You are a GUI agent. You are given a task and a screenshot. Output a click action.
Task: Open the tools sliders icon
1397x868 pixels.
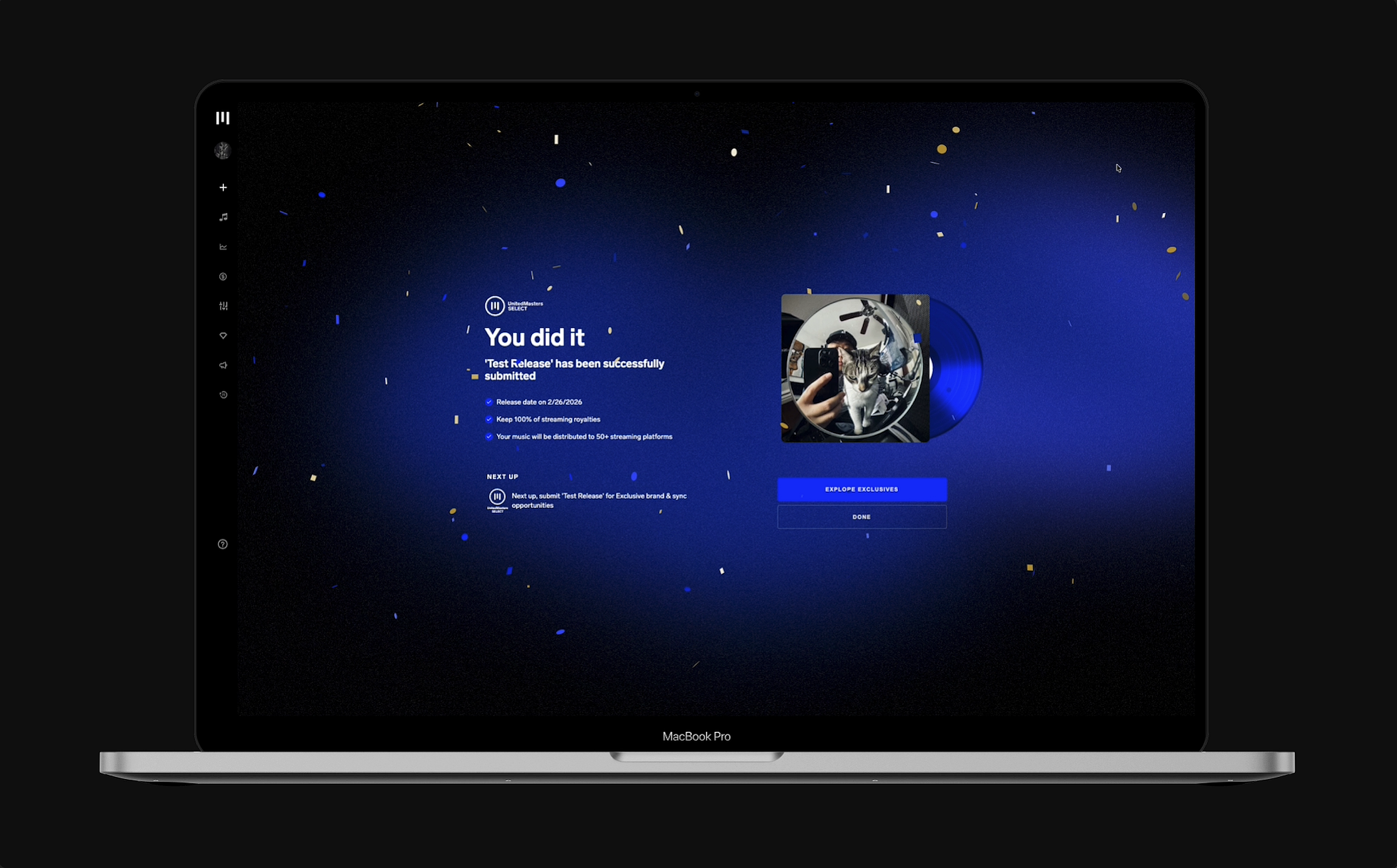223,306
